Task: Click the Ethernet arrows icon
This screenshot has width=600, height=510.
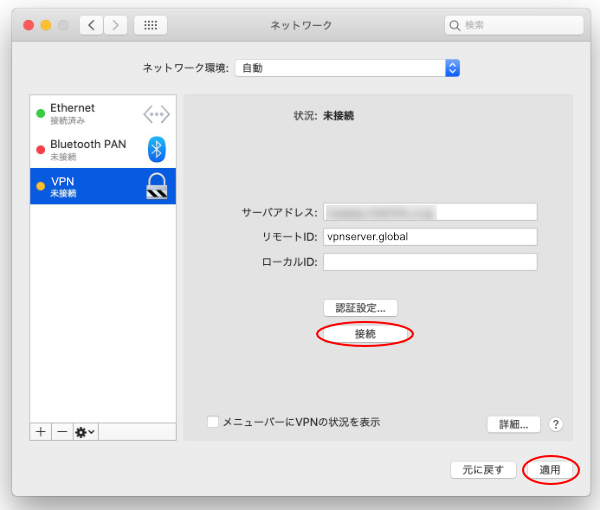Action: (156, 114)
